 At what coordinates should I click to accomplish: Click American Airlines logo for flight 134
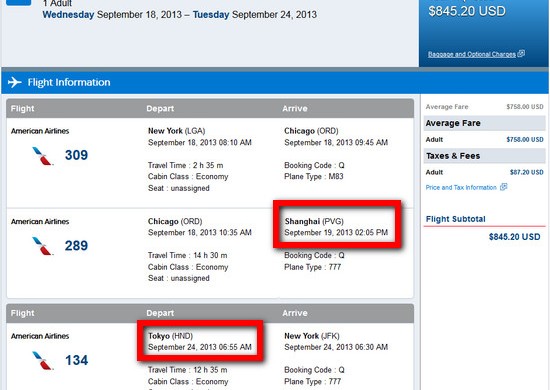42,361
